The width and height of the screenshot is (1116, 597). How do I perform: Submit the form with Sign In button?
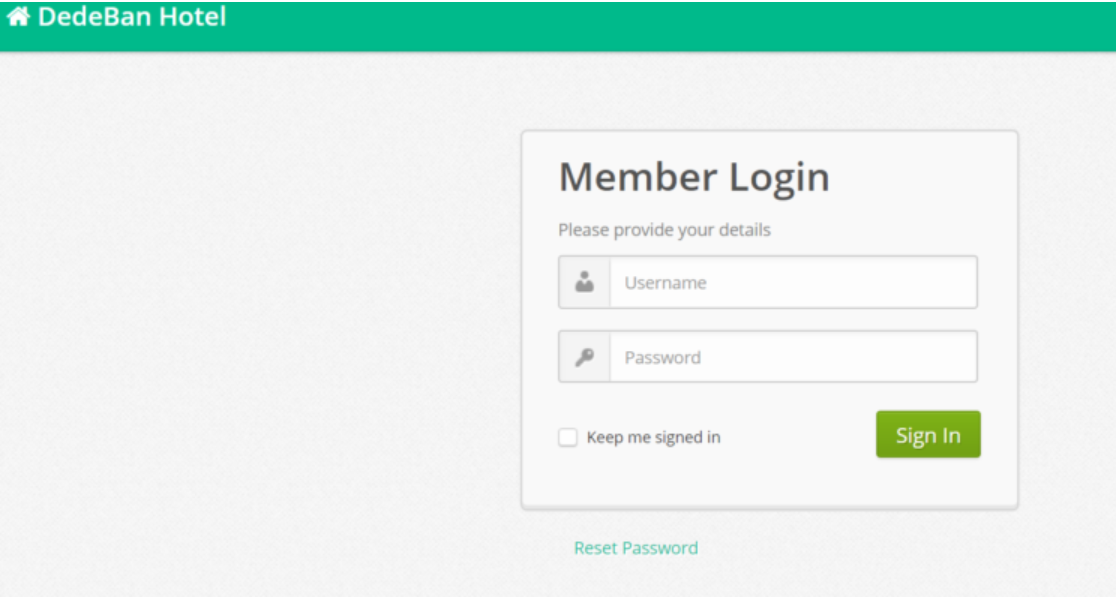pyautogui.click(x=928, y=434)
